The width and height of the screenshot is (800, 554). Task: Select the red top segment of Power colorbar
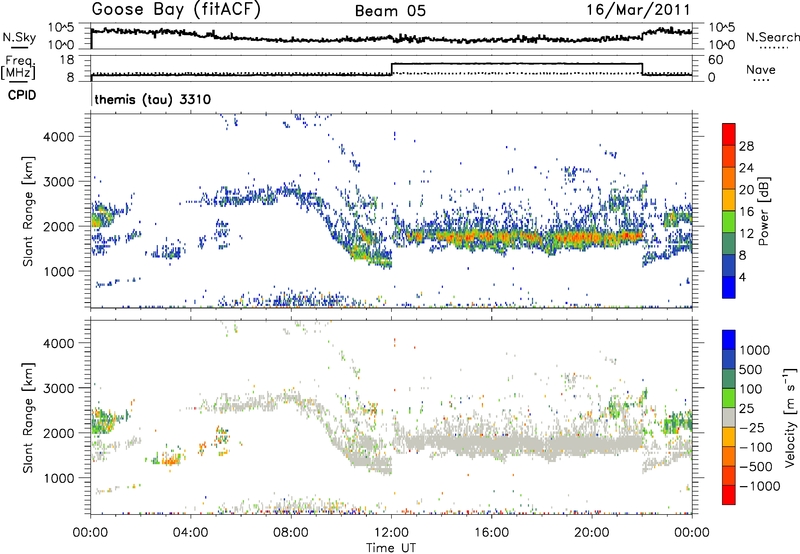(x=729, y=134)
